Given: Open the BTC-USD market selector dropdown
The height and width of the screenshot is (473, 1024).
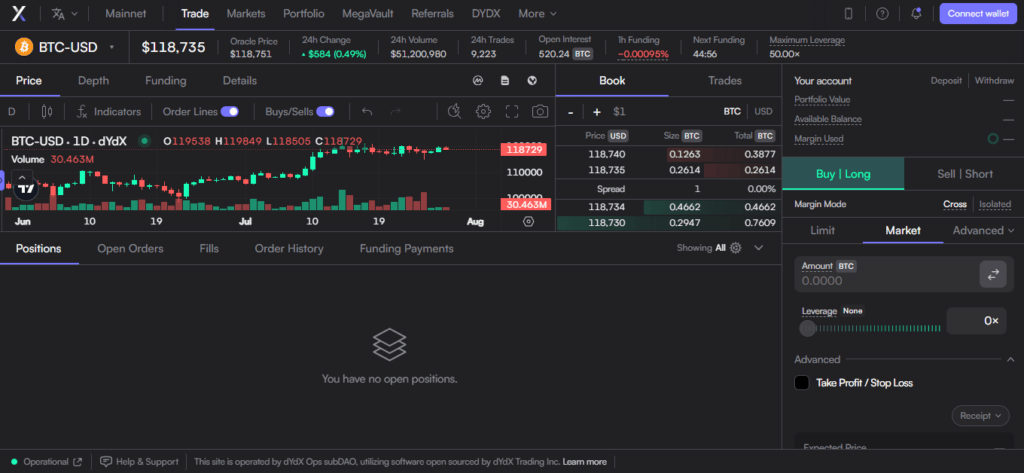Looking at the screenshot, I should pyautogui.click(x=65, y=47).
